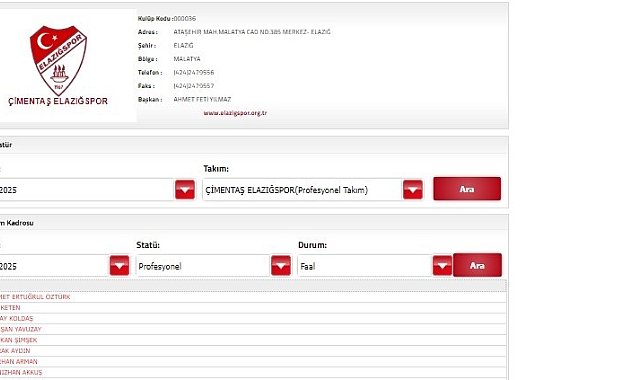Click the Profesyonel status field

point(203,266)
